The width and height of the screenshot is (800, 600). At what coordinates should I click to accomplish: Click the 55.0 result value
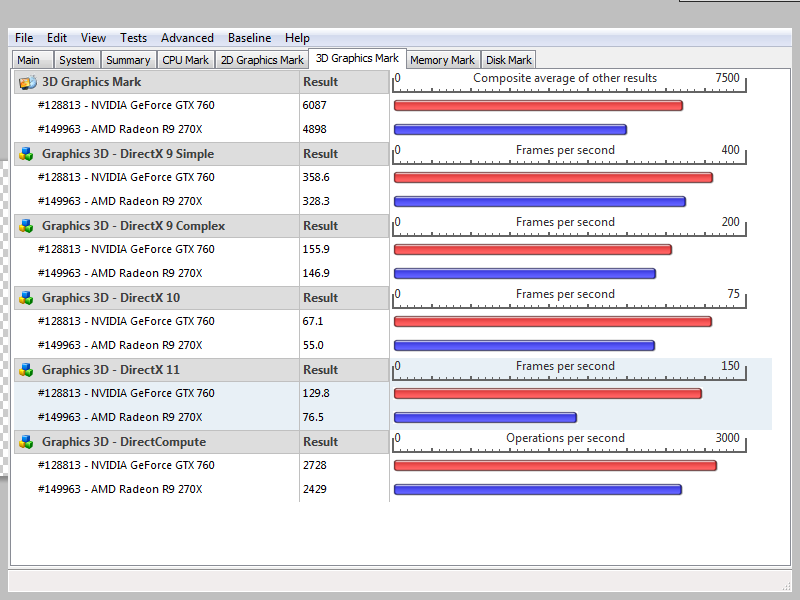313,345
